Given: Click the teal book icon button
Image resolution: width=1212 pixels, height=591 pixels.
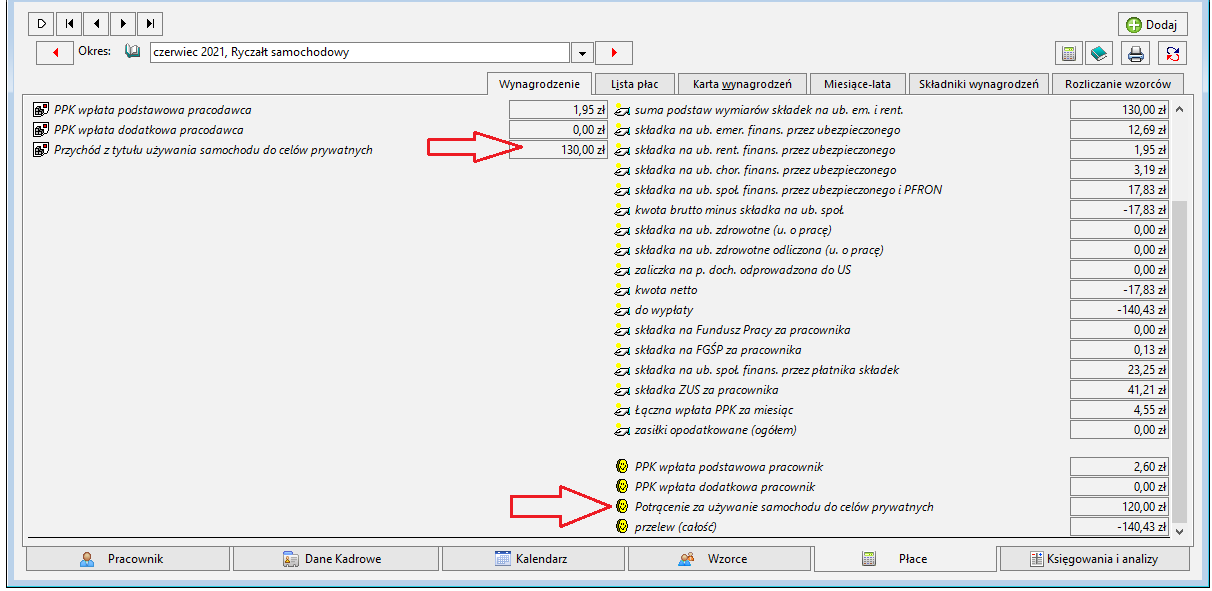Looking at the screenshot, I should click(1099, 53).
